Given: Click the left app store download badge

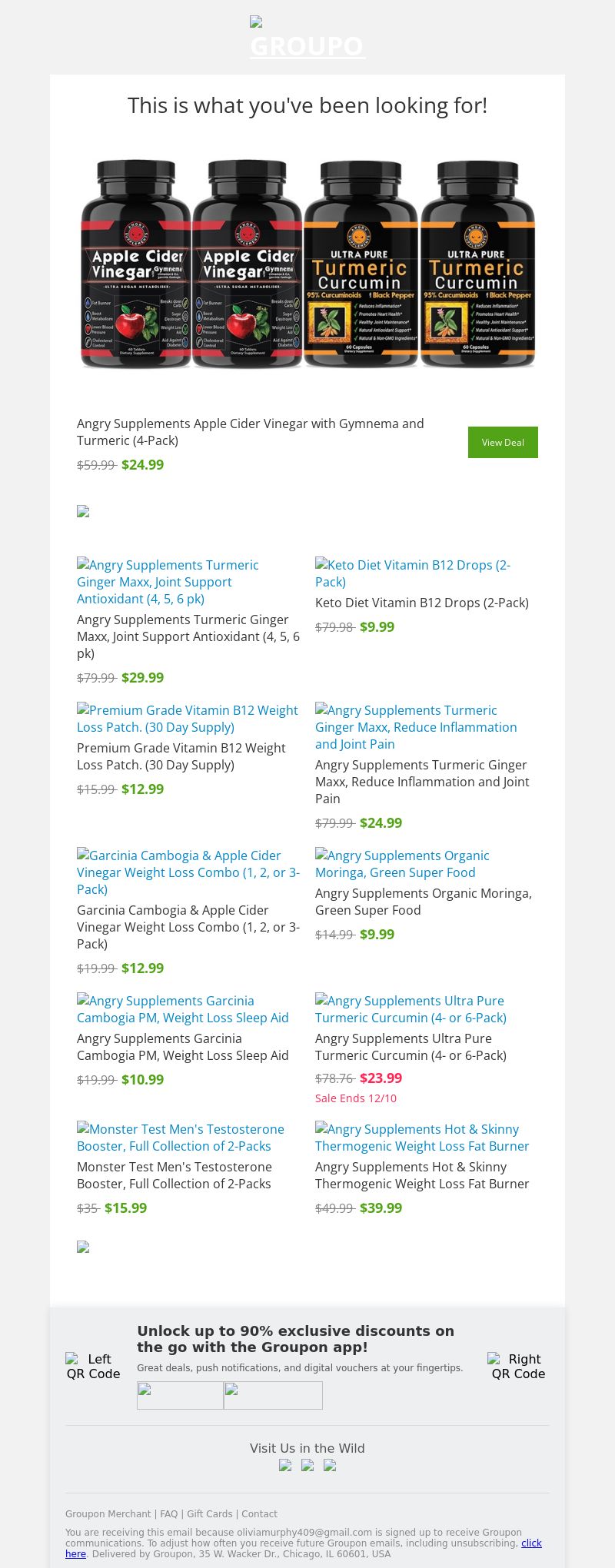Looking at the screenshot, I should (x=180, y=1395).
